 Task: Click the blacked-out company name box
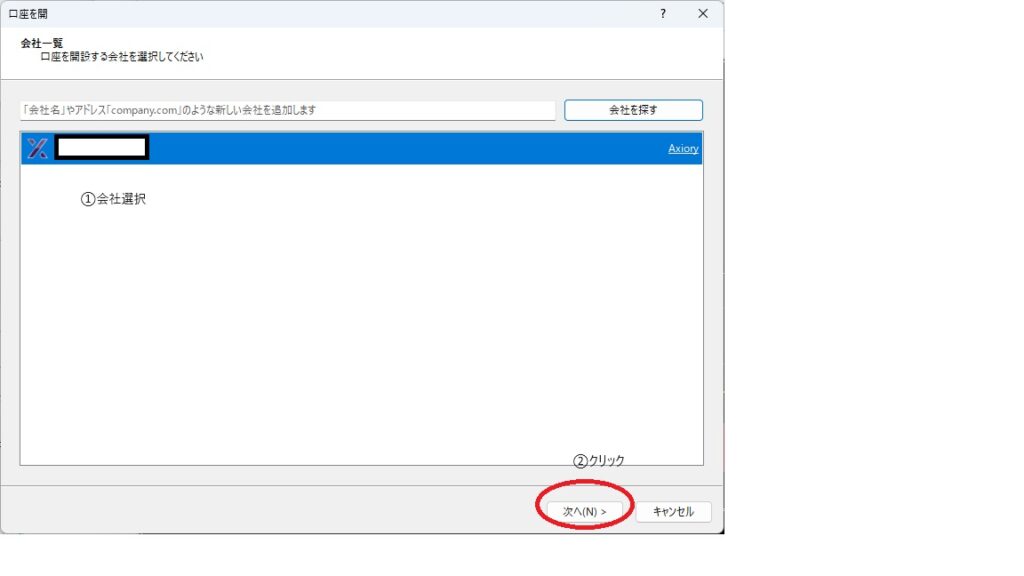(x=102, y=148)
